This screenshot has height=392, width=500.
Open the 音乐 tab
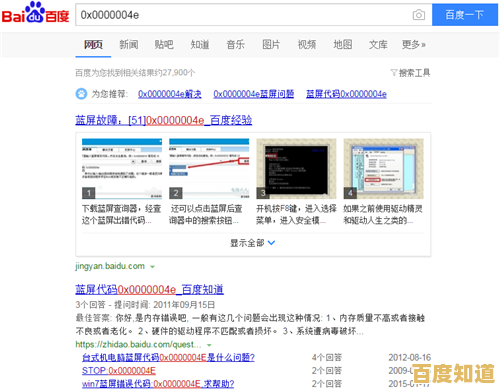tap(235, 44)
